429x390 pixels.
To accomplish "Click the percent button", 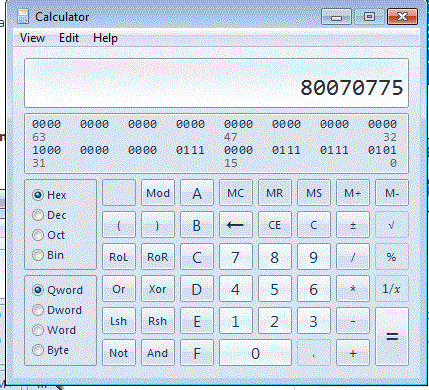I will click(392, 257).
